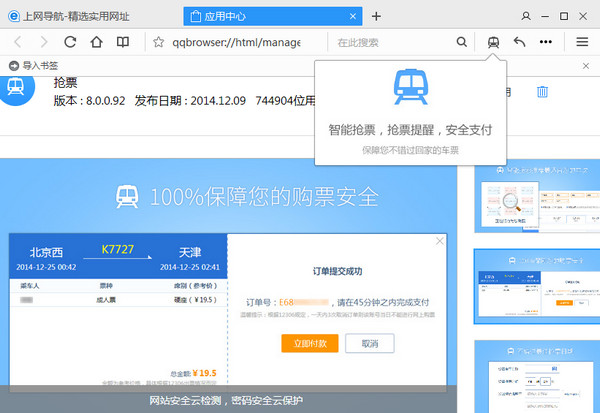
Task: Open the hamburger main menu
Action: (x=582, y=42)
